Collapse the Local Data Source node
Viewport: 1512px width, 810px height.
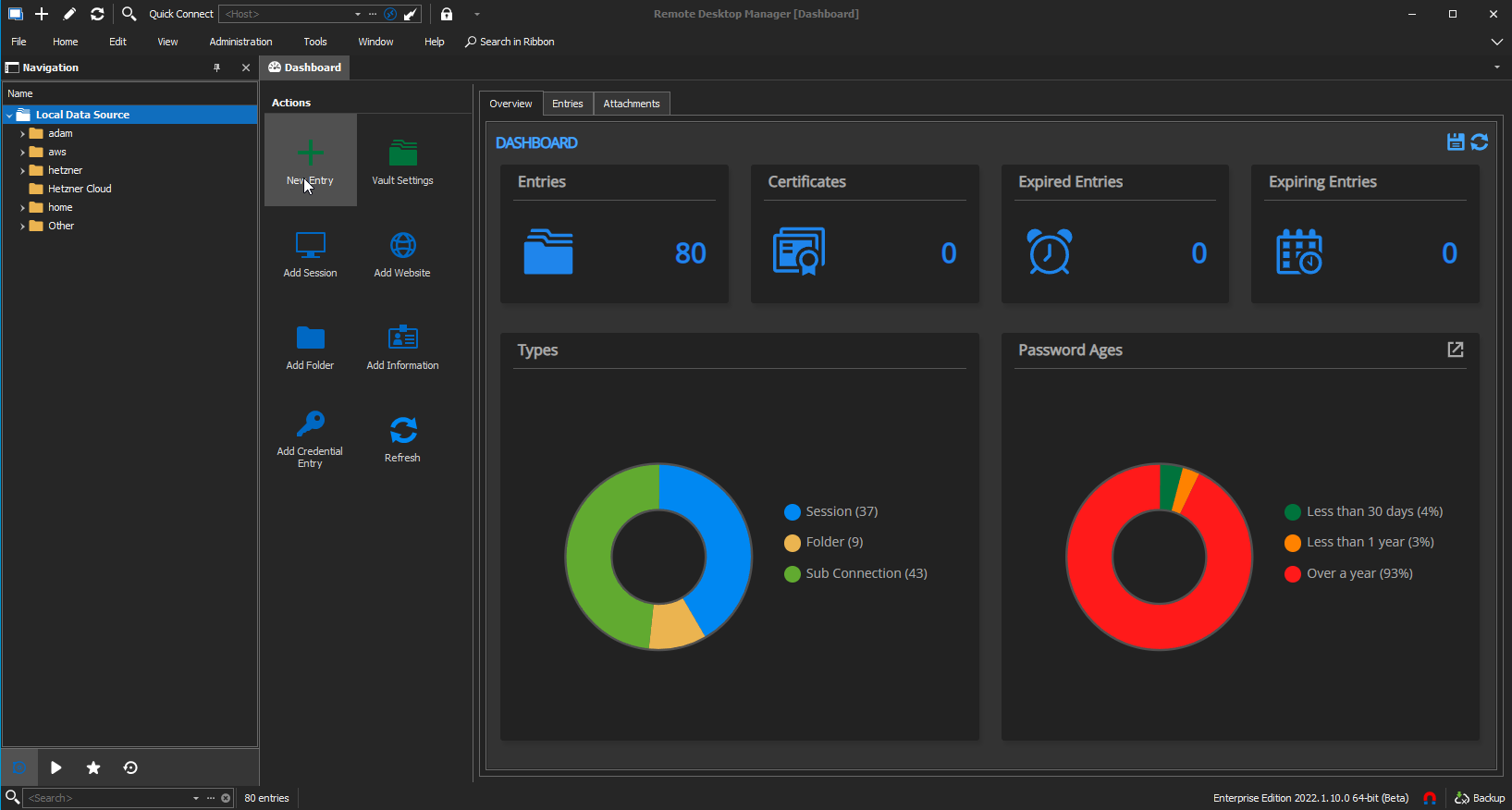(9, 116)
